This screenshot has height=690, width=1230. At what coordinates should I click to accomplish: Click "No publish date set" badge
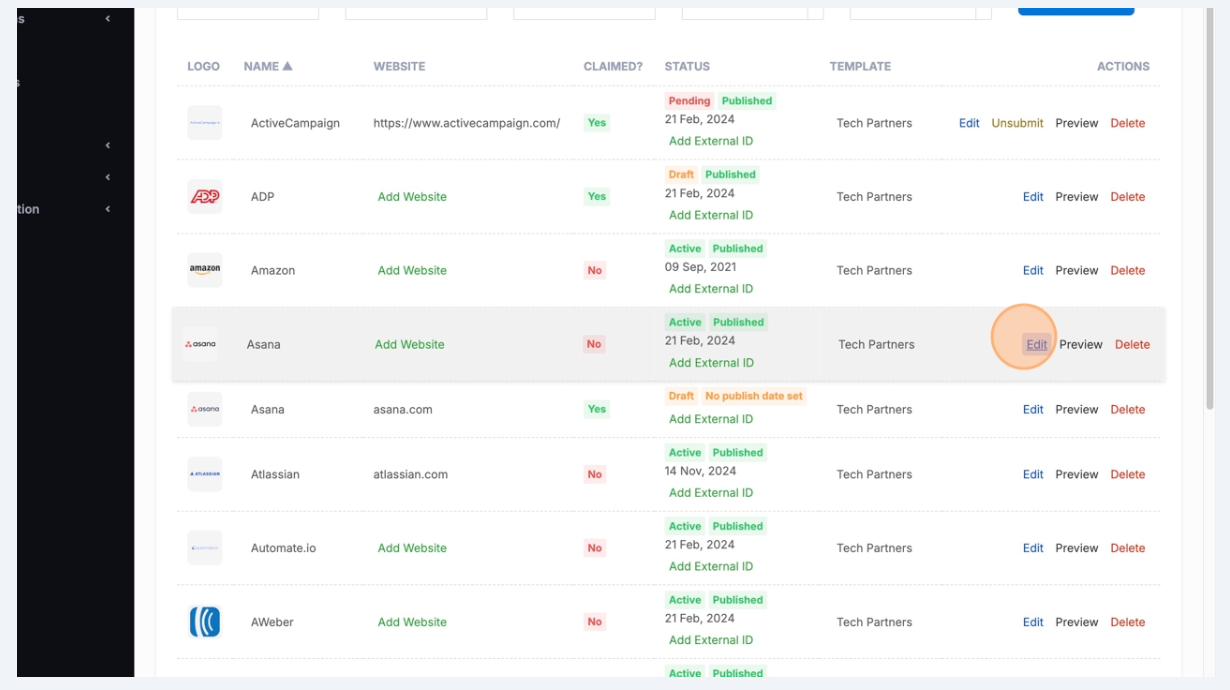pyautogui.click(x=754, y=396)
